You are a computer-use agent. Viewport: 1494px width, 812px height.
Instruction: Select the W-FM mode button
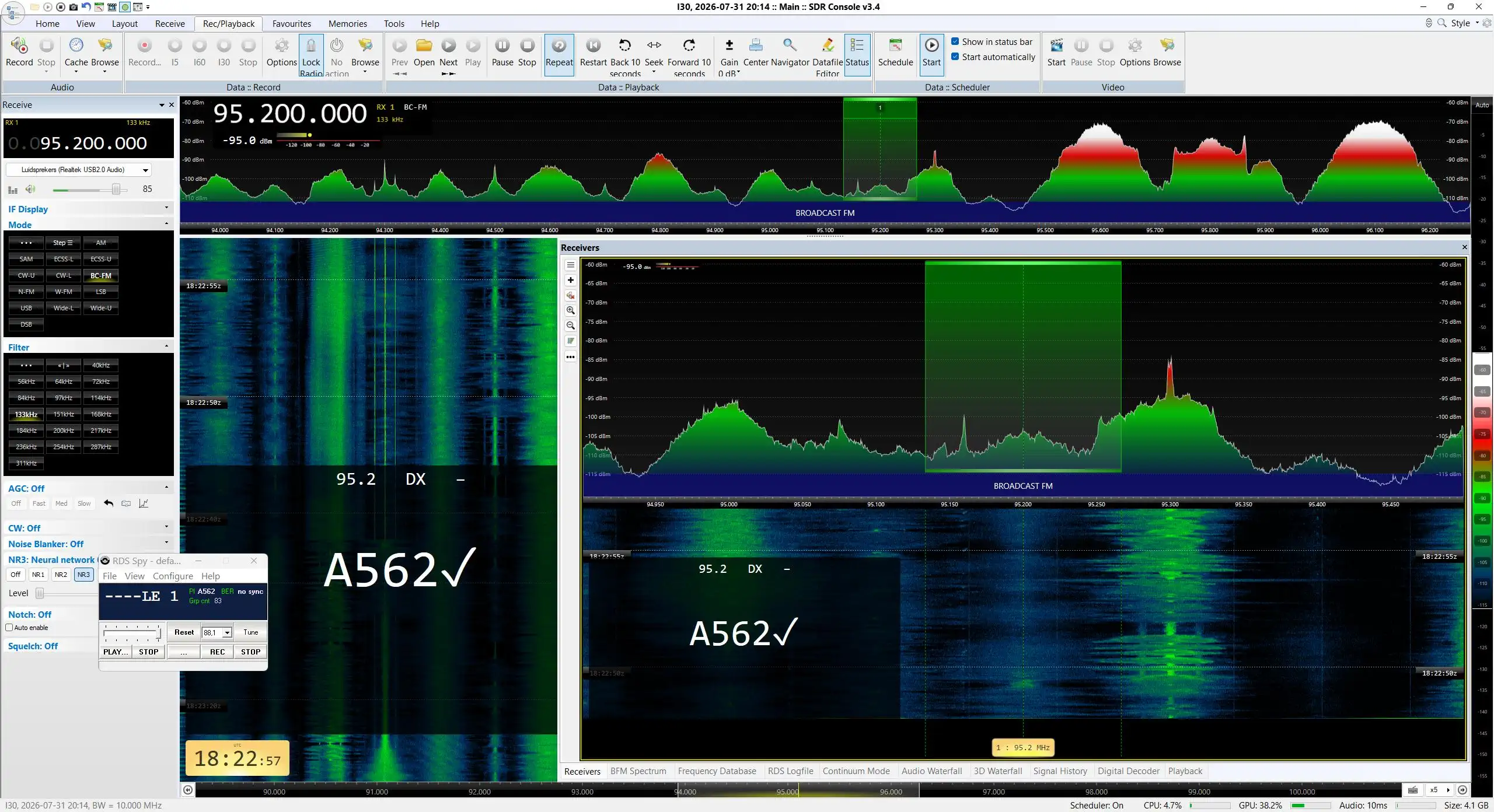(64, 292)
